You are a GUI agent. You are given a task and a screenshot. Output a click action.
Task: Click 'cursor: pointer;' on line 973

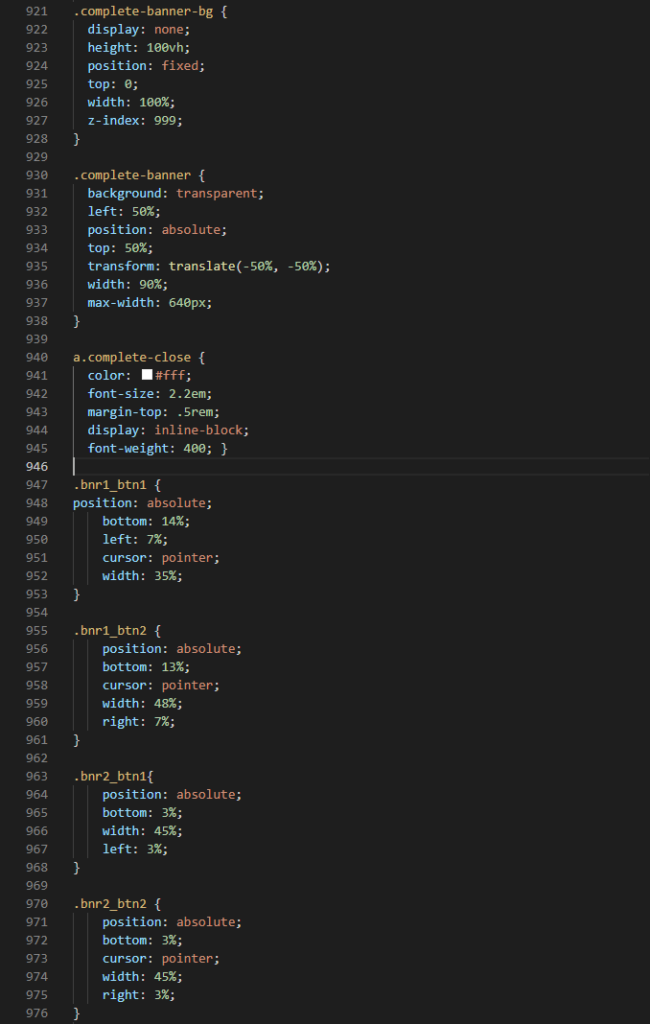pyautogui.click(x=161, y=959)
